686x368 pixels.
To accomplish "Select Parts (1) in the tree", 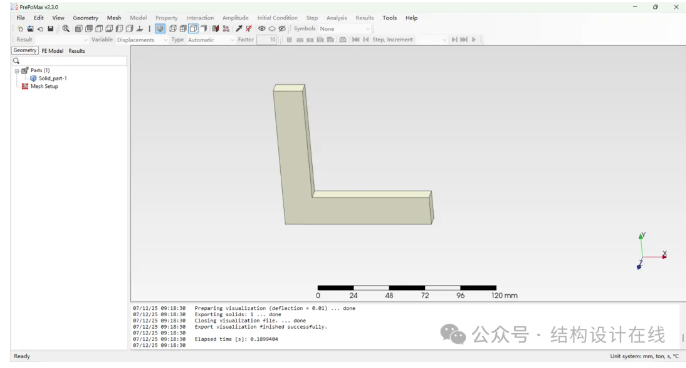I will [40, 70].
